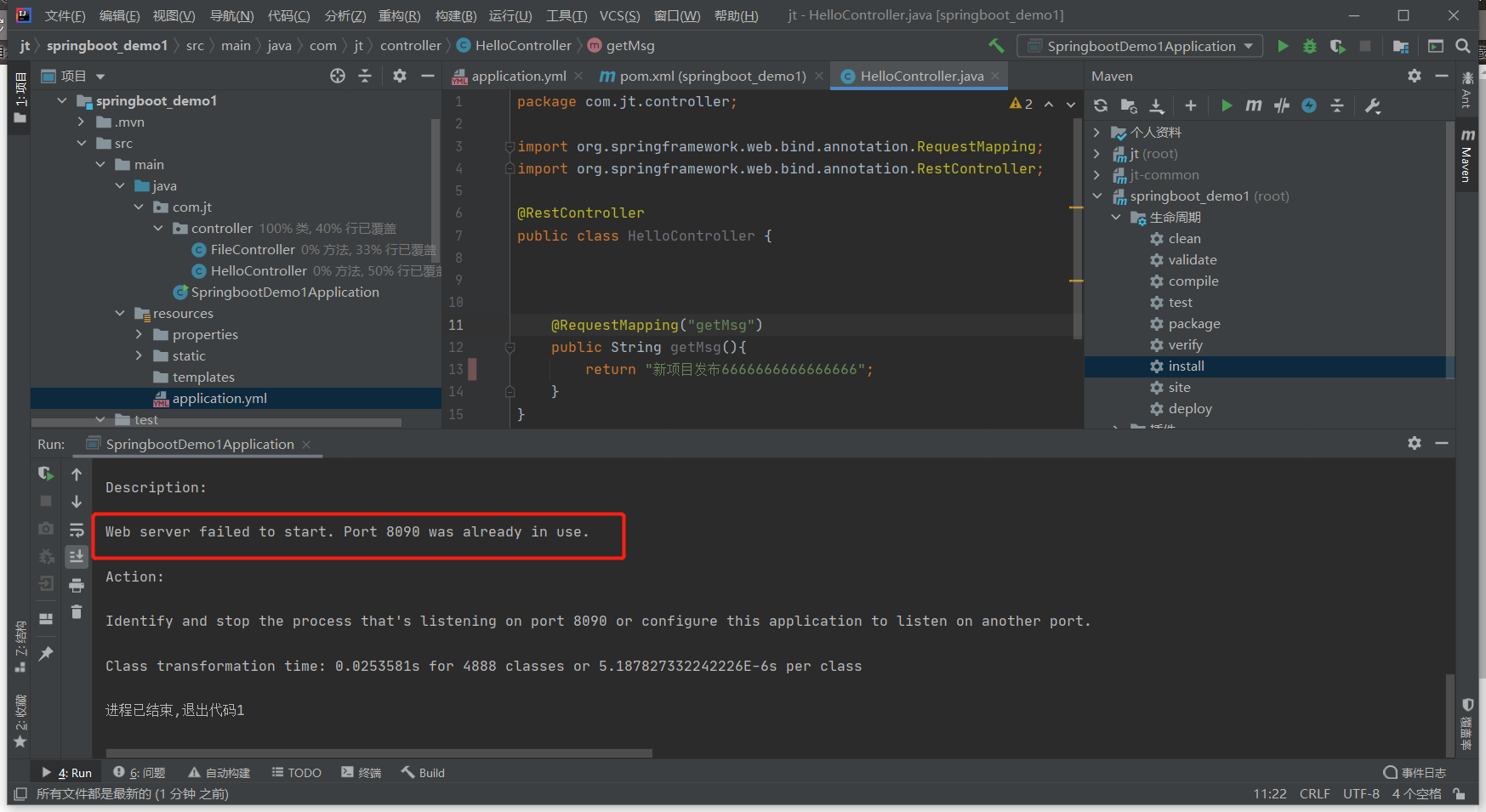
Task: Collapse all in Maven tool window
Action: [x=1337, y=105]
